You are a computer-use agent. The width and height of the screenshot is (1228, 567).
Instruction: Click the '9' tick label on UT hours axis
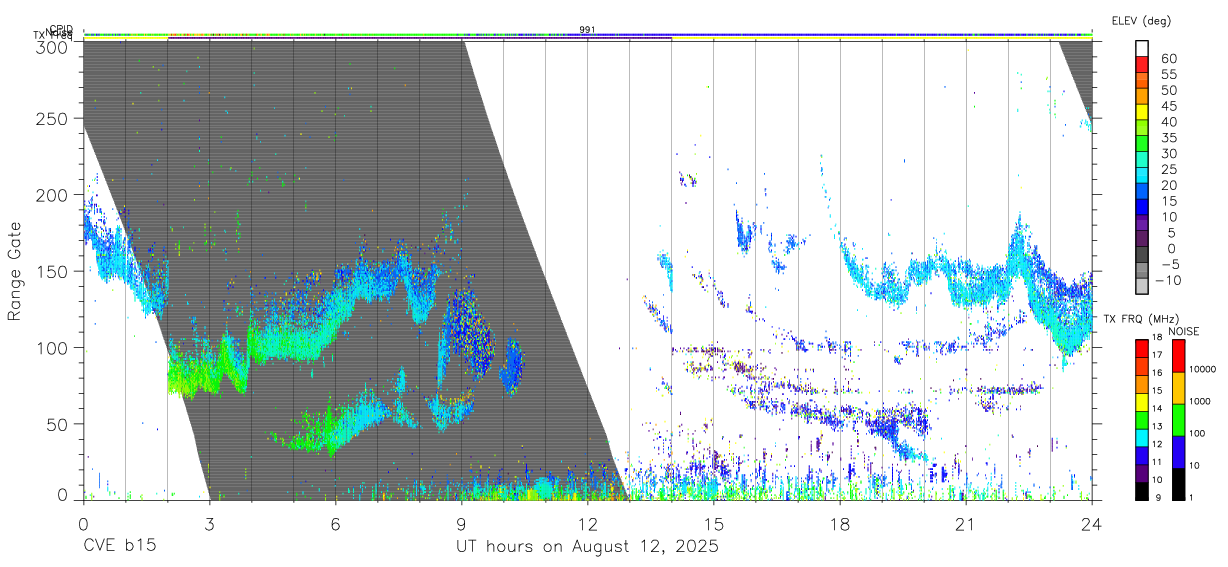click(461, 524)
